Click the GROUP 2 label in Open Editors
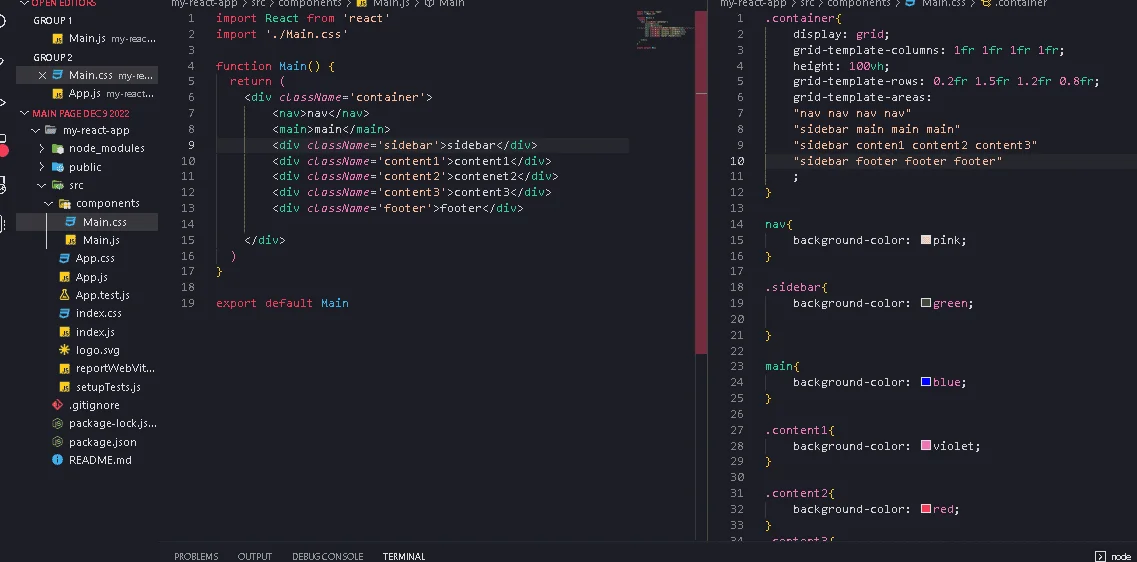The image size is (1137, 562). click(53, 57)
